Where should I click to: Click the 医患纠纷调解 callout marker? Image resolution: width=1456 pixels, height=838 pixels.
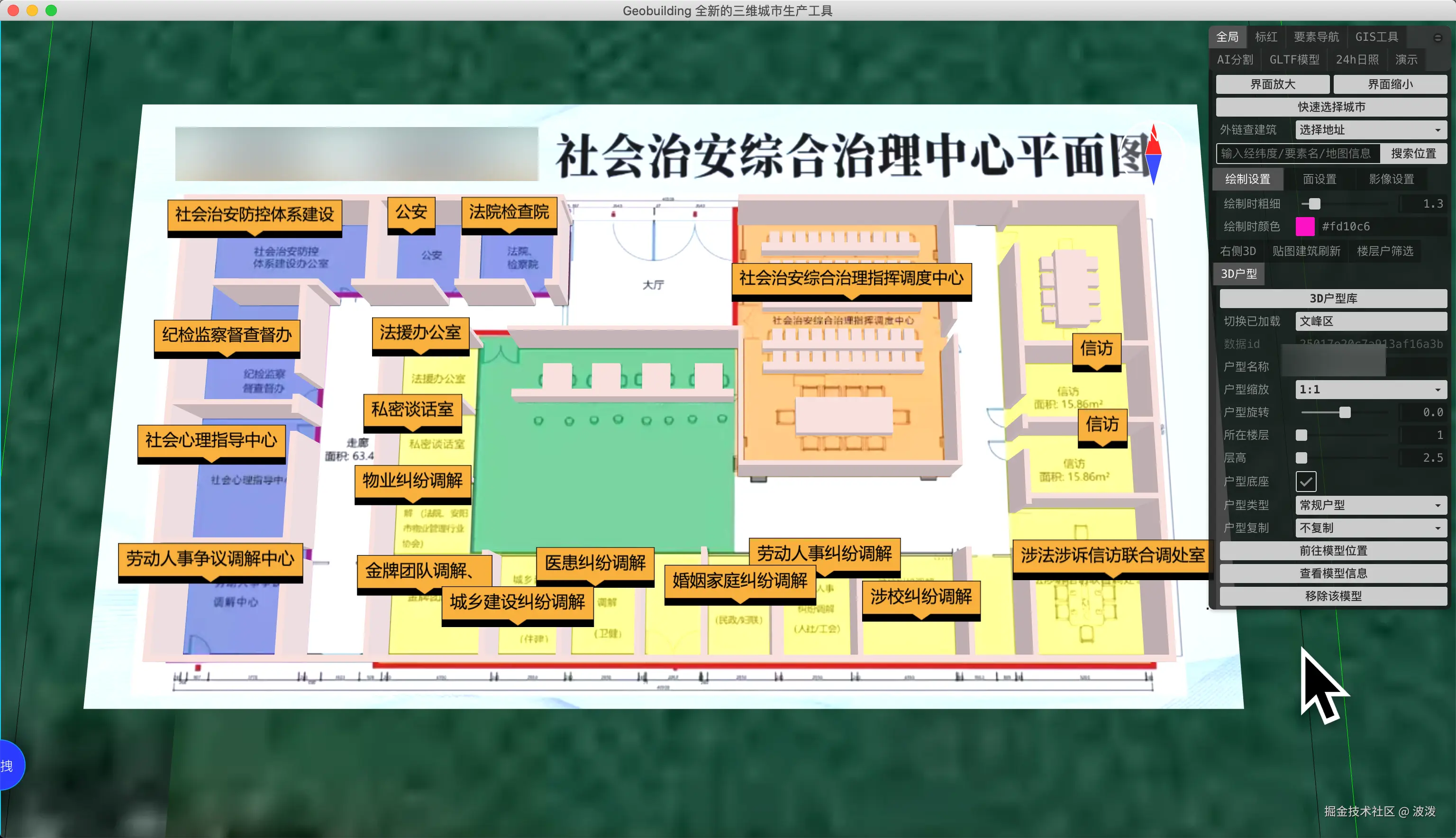[595, 563]
